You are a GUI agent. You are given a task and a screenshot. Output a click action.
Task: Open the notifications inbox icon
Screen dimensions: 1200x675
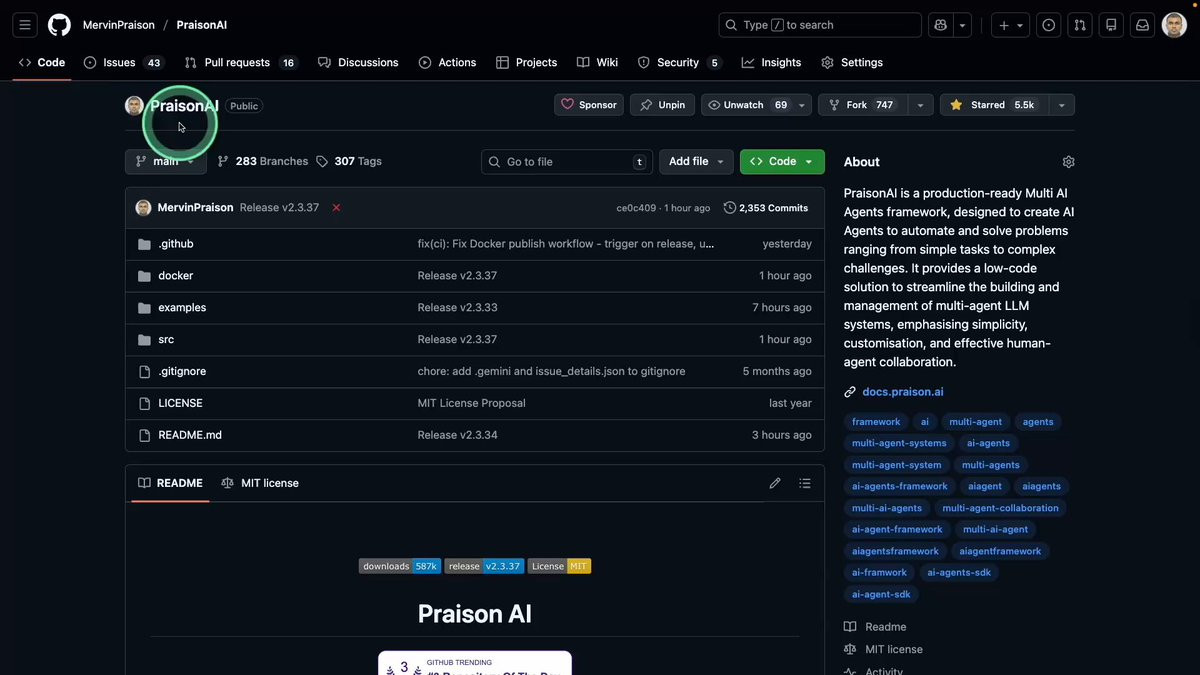[x=1142, y=25]
